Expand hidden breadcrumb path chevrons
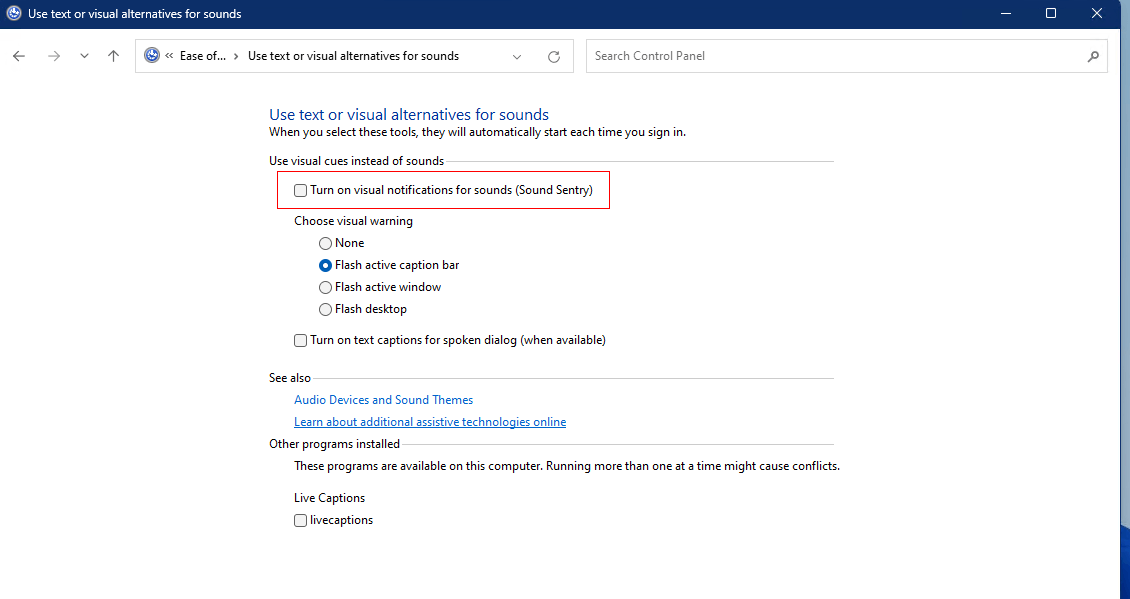 click(169, 56)
